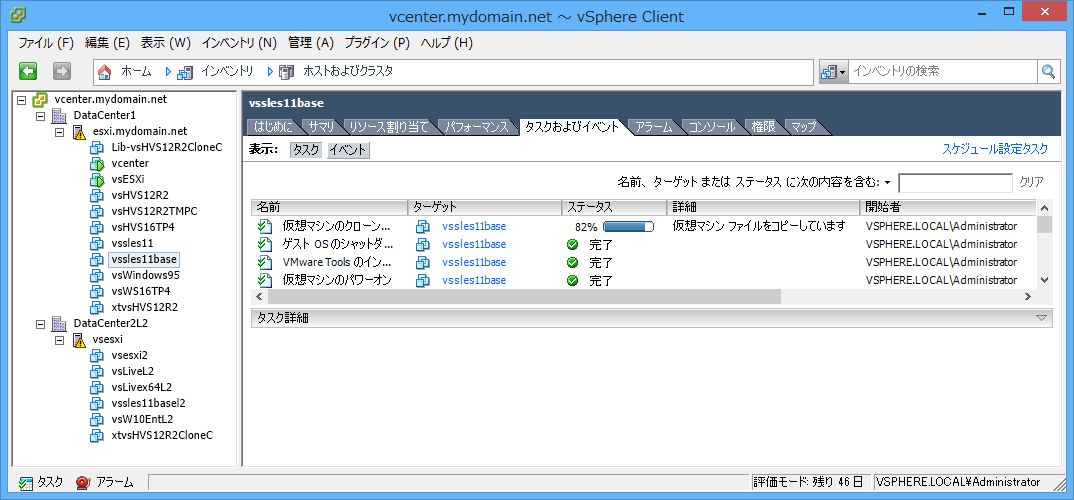This screenshot has height=500, width=1074.
Task: Click the vcenter.mydomain.net server icon in tree
Action: coord(40,99)
